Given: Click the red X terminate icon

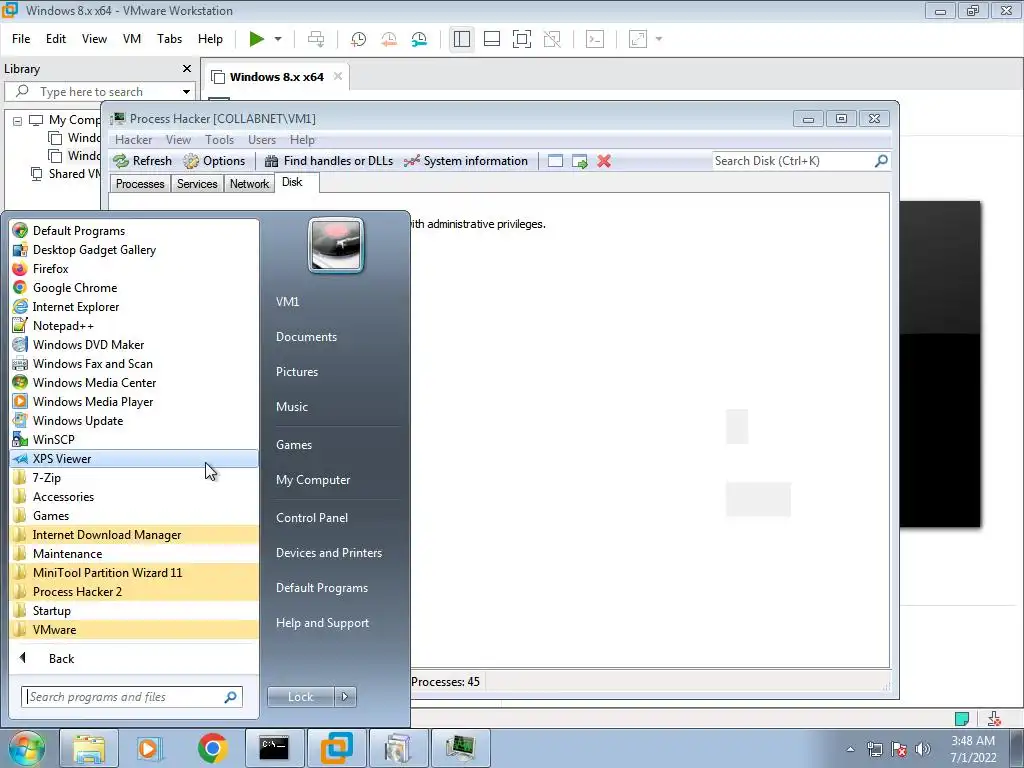Looking at the screenshot, I should 604,161.
